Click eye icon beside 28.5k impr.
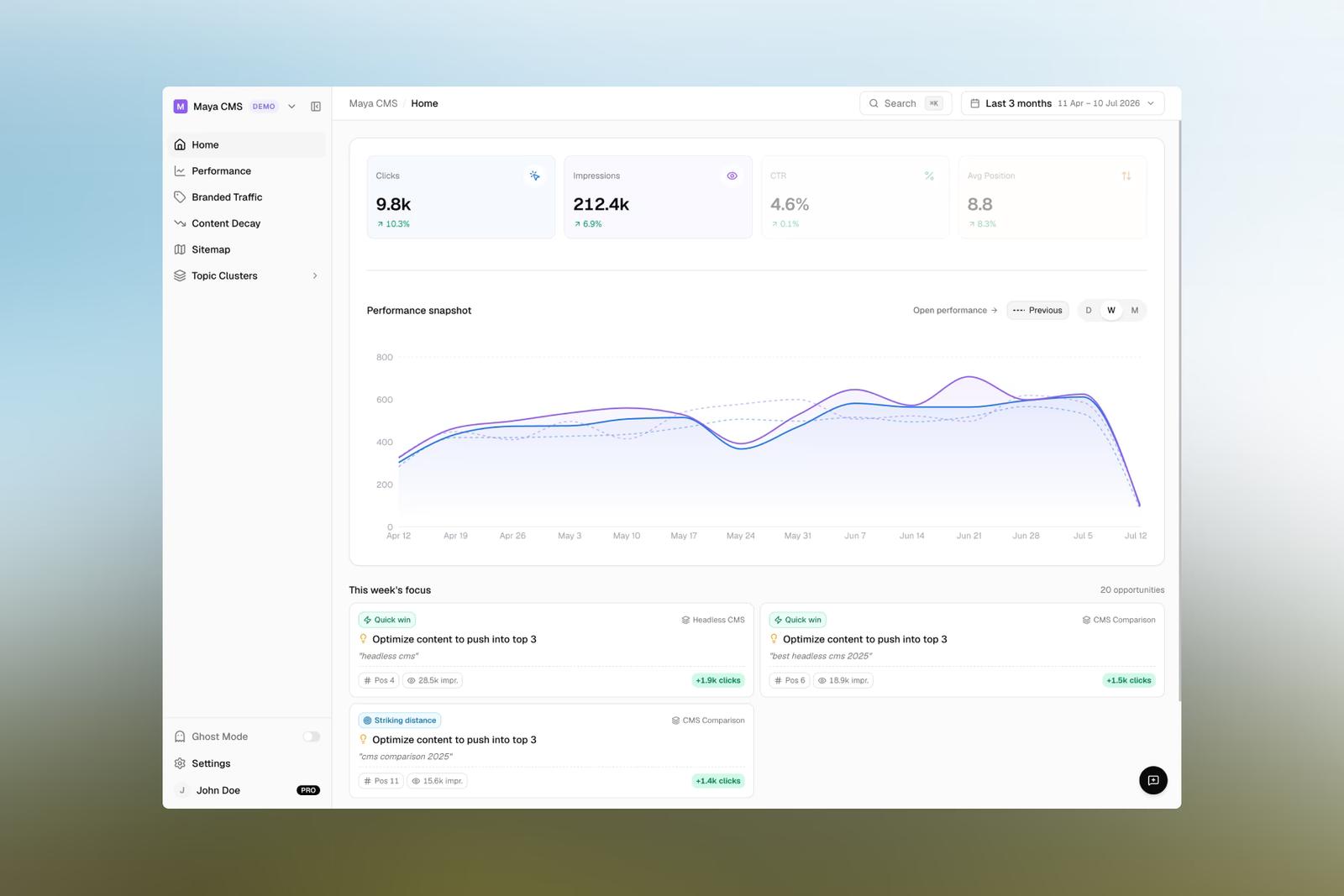The image size is (1344, 896). coord(412,680)
